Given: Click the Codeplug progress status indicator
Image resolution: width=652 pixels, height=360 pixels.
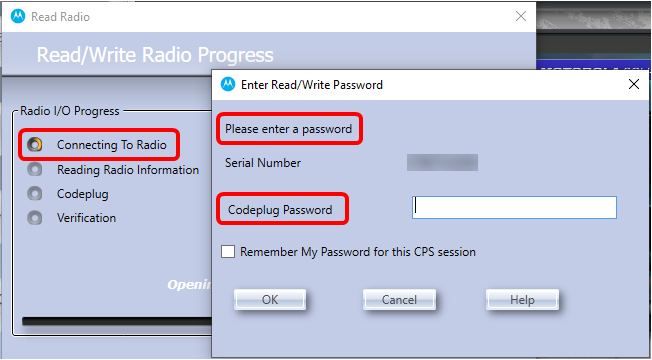Looking at the screenshot, I should coord(35,194).
